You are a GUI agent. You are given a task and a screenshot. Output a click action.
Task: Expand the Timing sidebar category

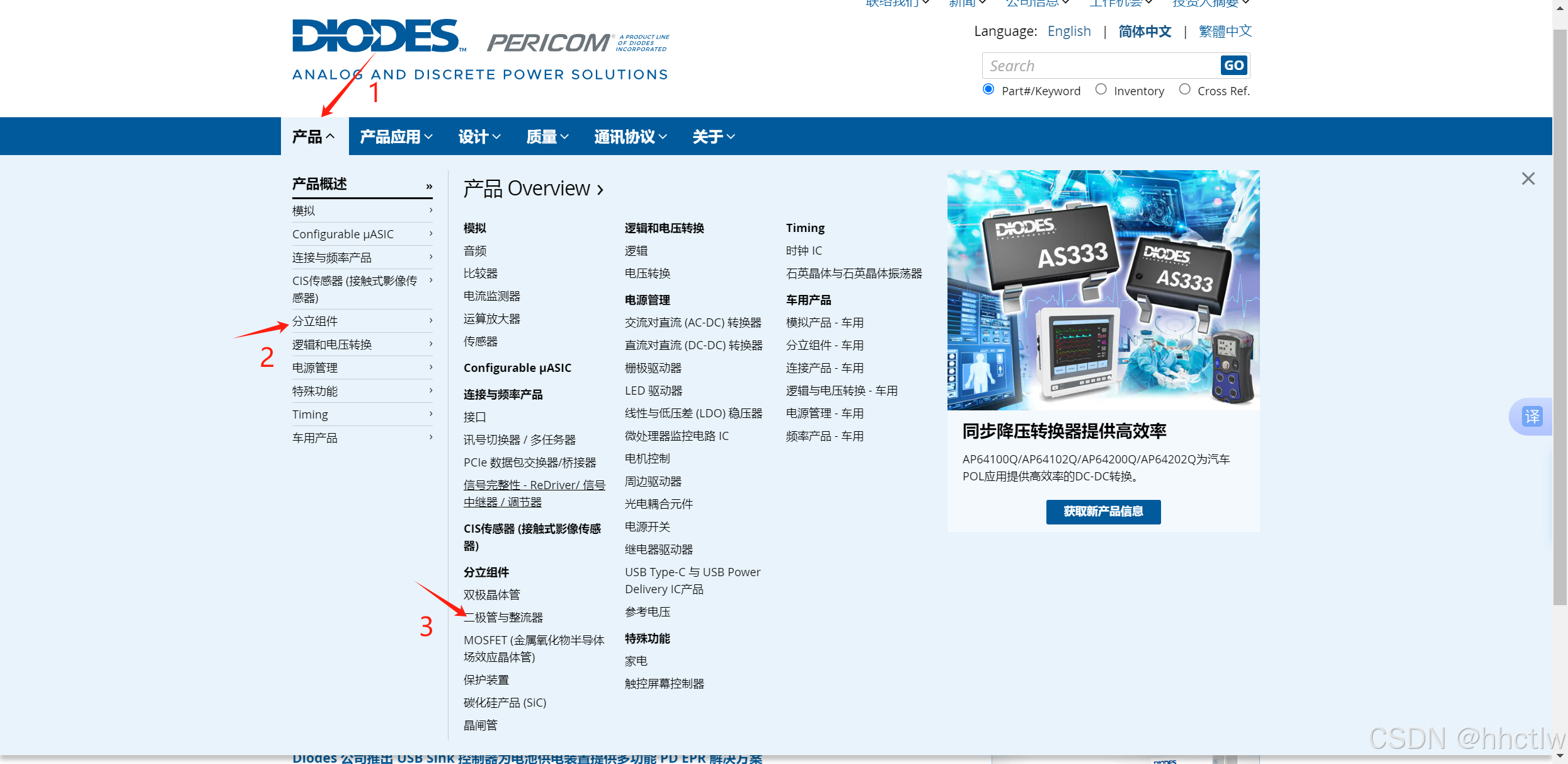coord(362,414)
